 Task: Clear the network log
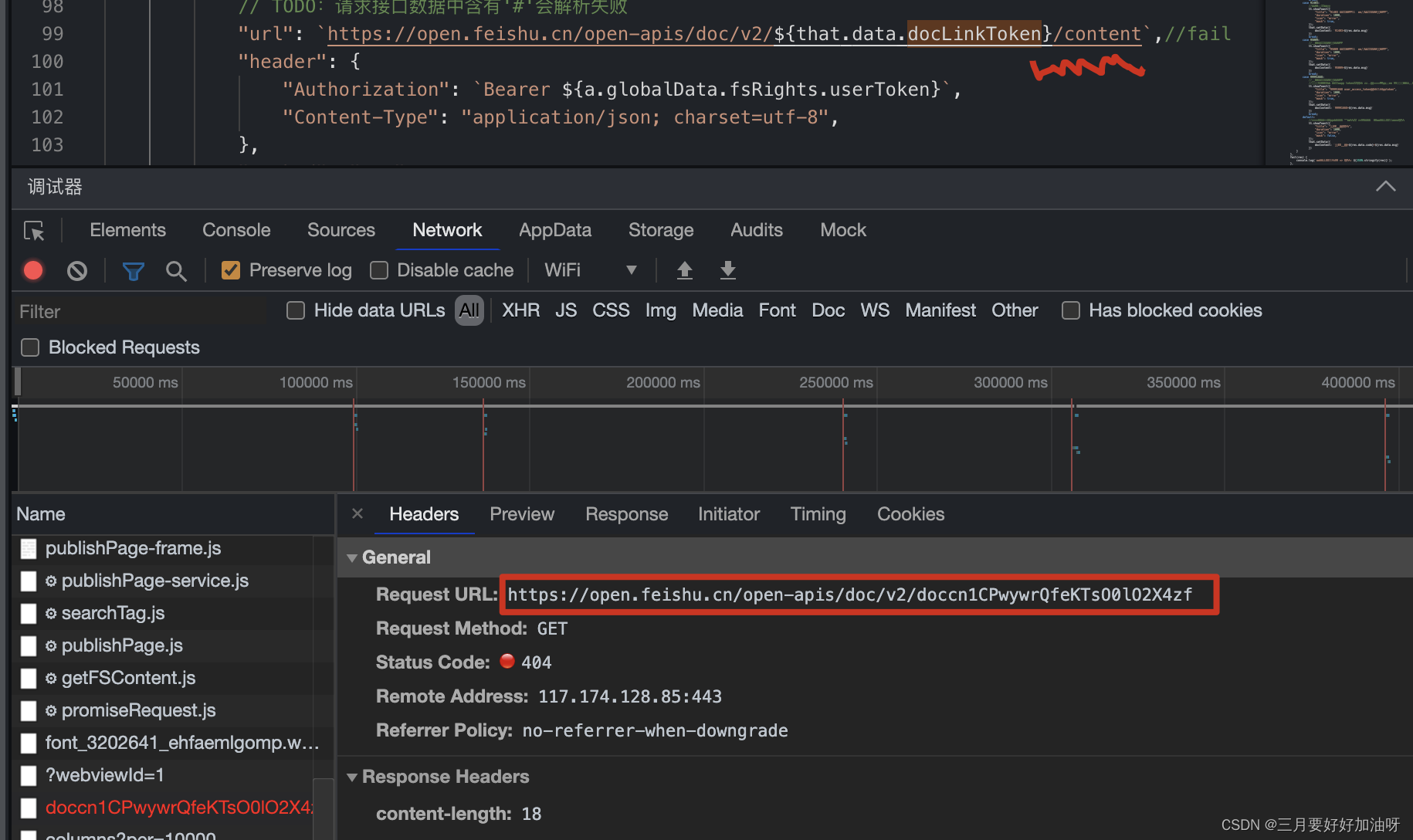(77, 270)
